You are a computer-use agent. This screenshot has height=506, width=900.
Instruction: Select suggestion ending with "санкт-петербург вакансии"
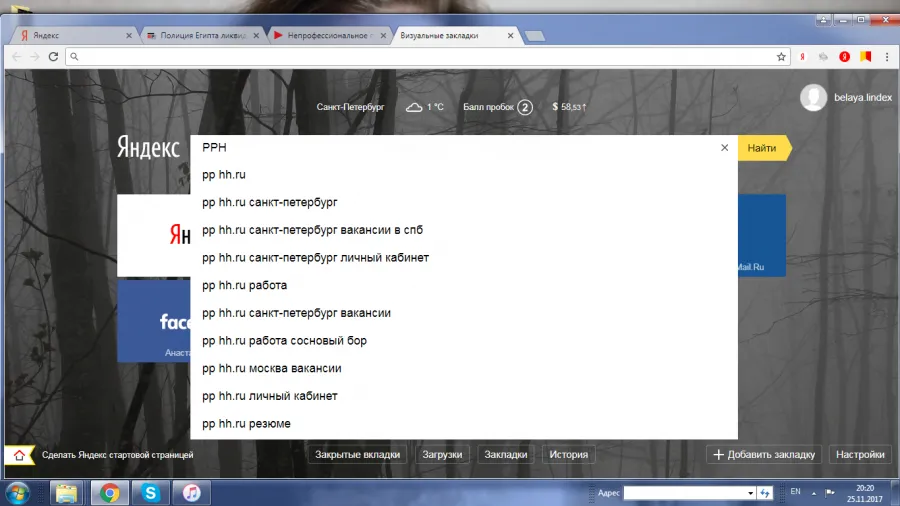(x=464, y=313)
